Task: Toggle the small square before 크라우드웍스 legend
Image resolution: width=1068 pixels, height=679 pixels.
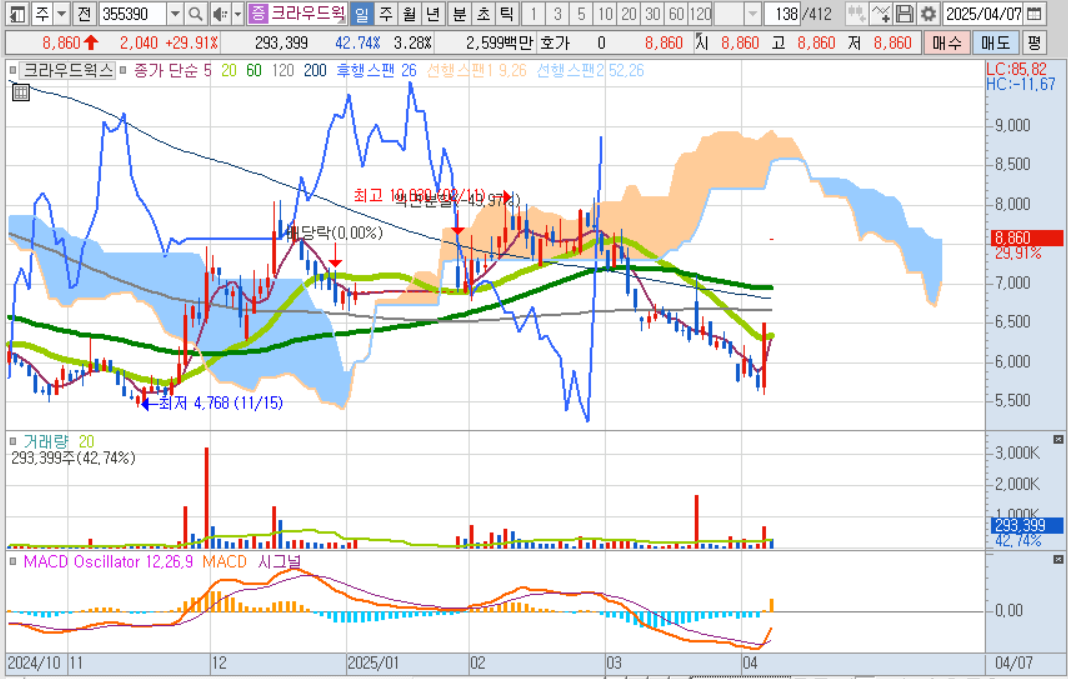Action: pyautogui.click(x=13, y=70)
